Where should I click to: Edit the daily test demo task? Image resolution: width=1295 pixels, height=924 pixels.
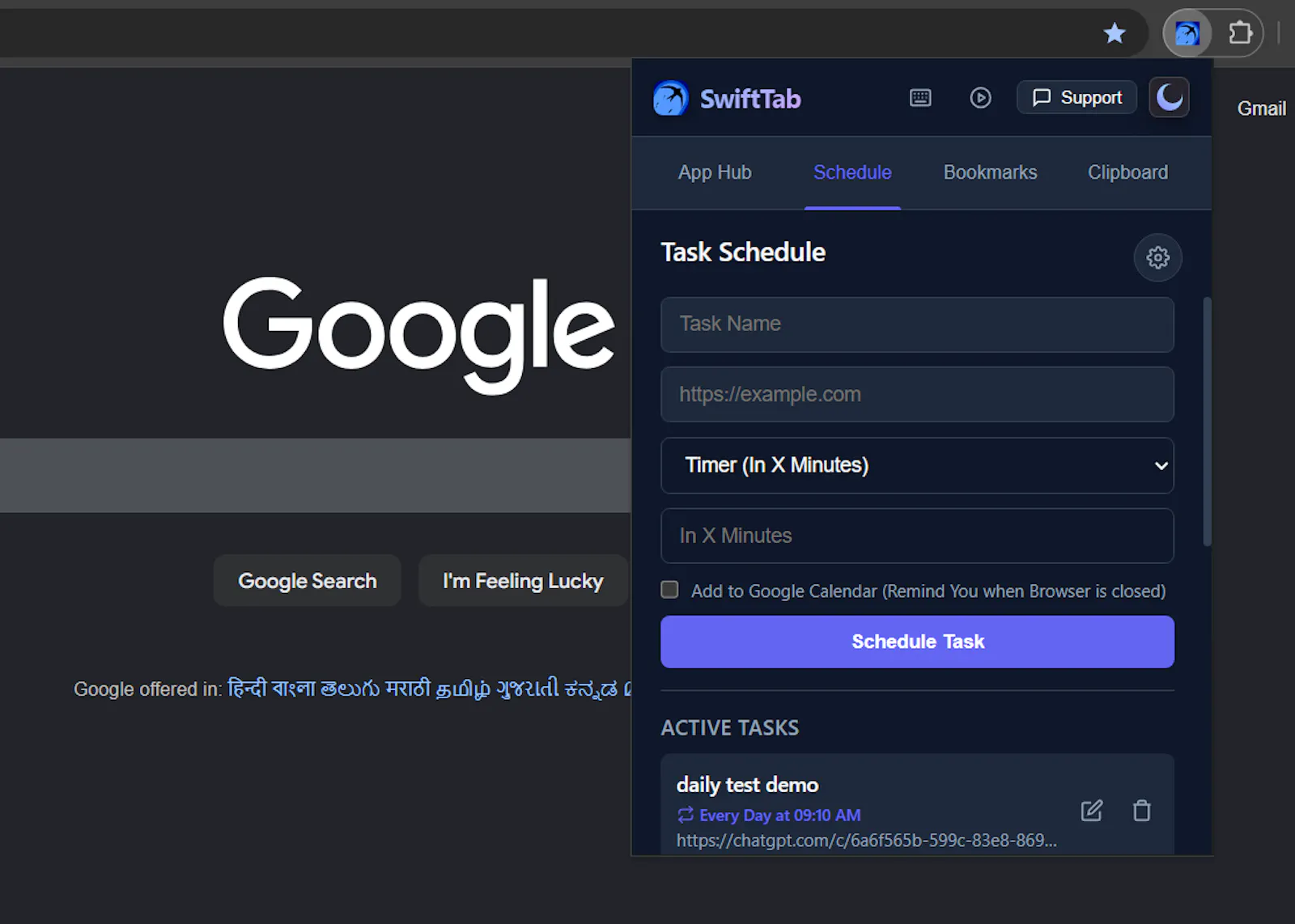[1091, 811]
